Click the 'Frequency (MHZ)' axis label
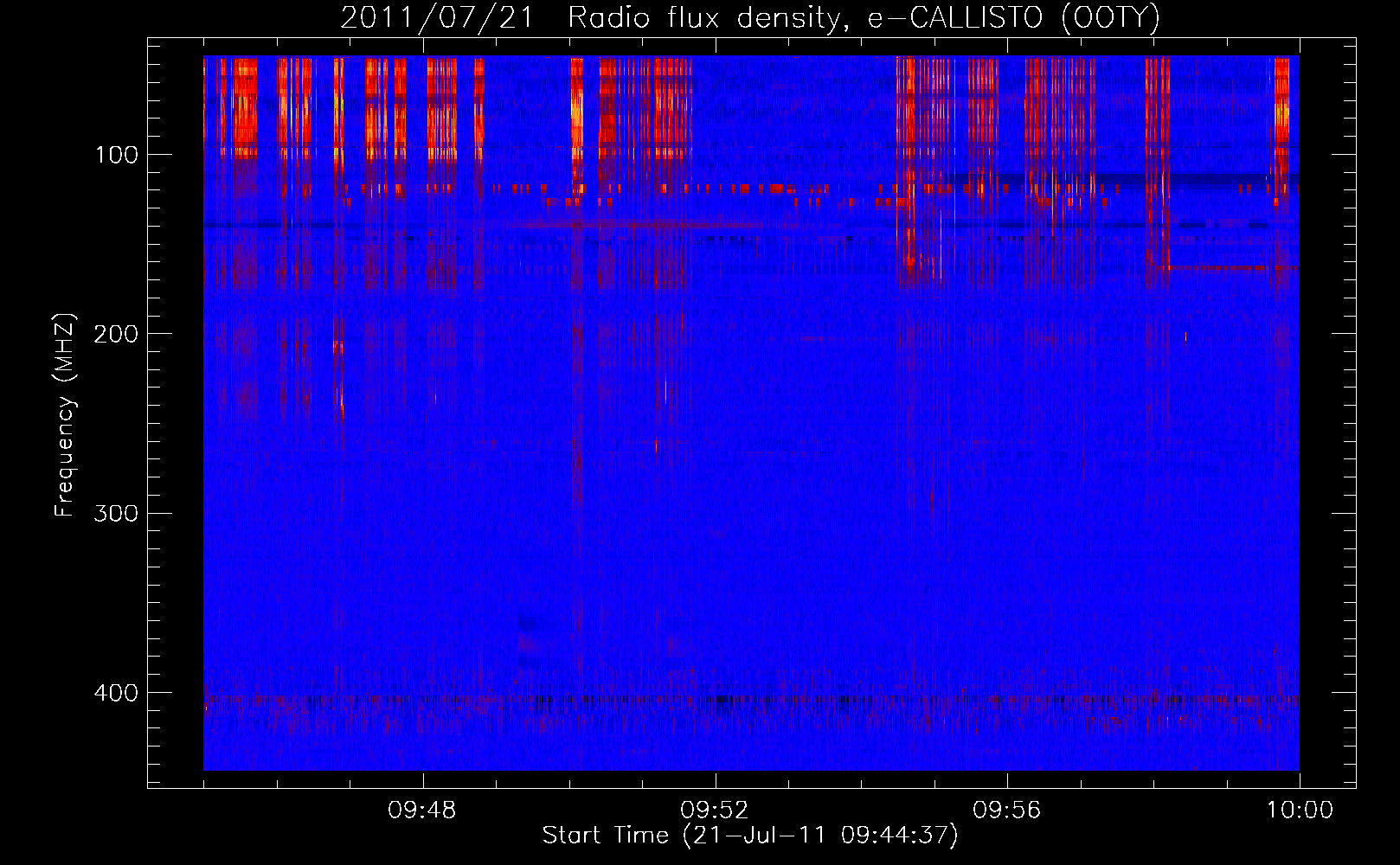The width and height of the screenshot is (1400, 865). coord(65,415)
